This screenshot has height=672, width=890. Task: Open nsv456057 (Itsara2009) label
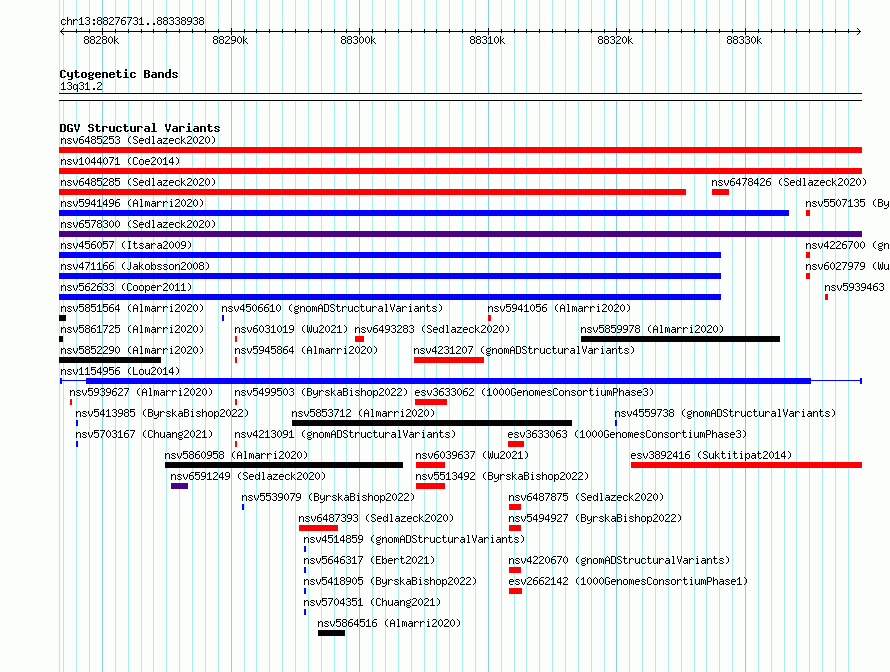(126, 245)
